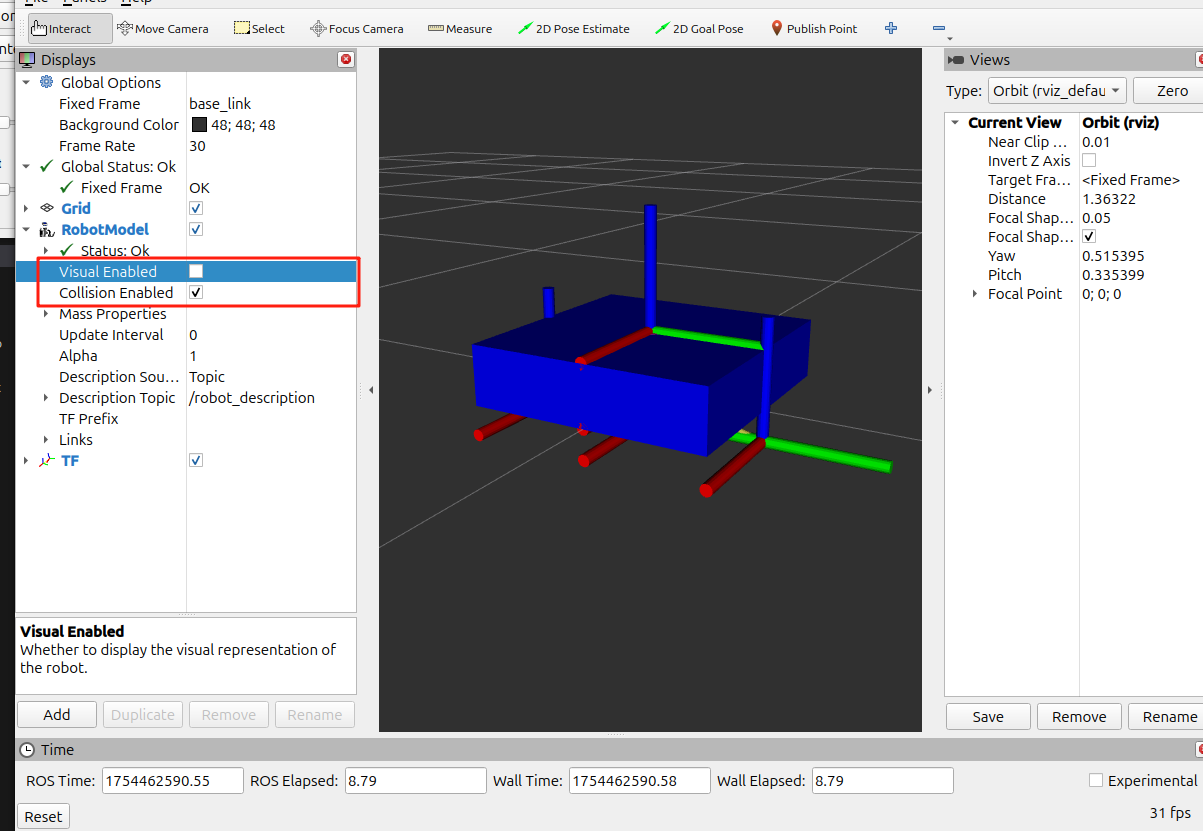Enable the Visual Enabled checkbox
Screen dimensions: 1203x831
(197, 271)
